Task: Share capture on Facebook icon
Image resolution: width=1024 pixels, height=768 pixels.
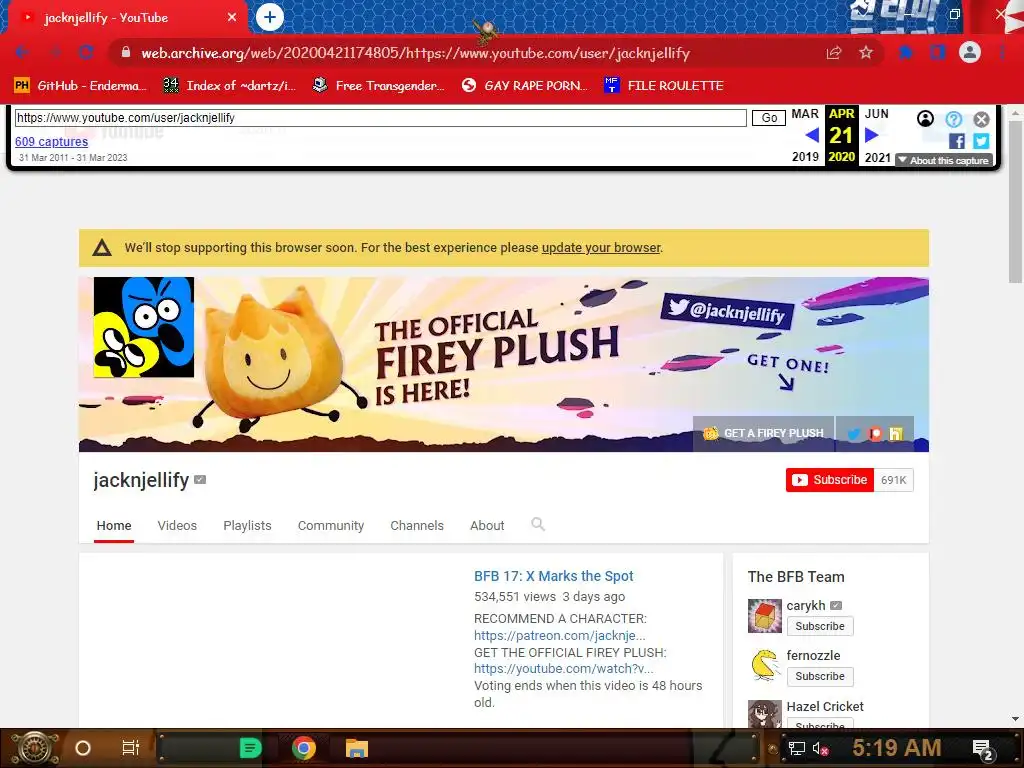Action: (x=957, y=141)
